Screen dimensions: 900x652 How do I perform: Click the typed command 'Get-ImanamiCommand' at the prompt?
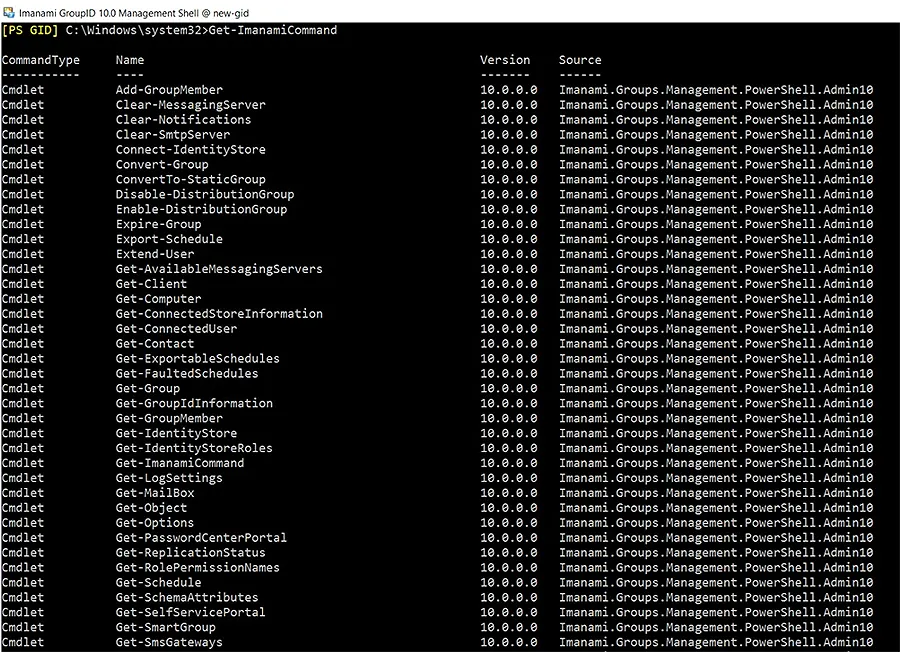point(273,30)
